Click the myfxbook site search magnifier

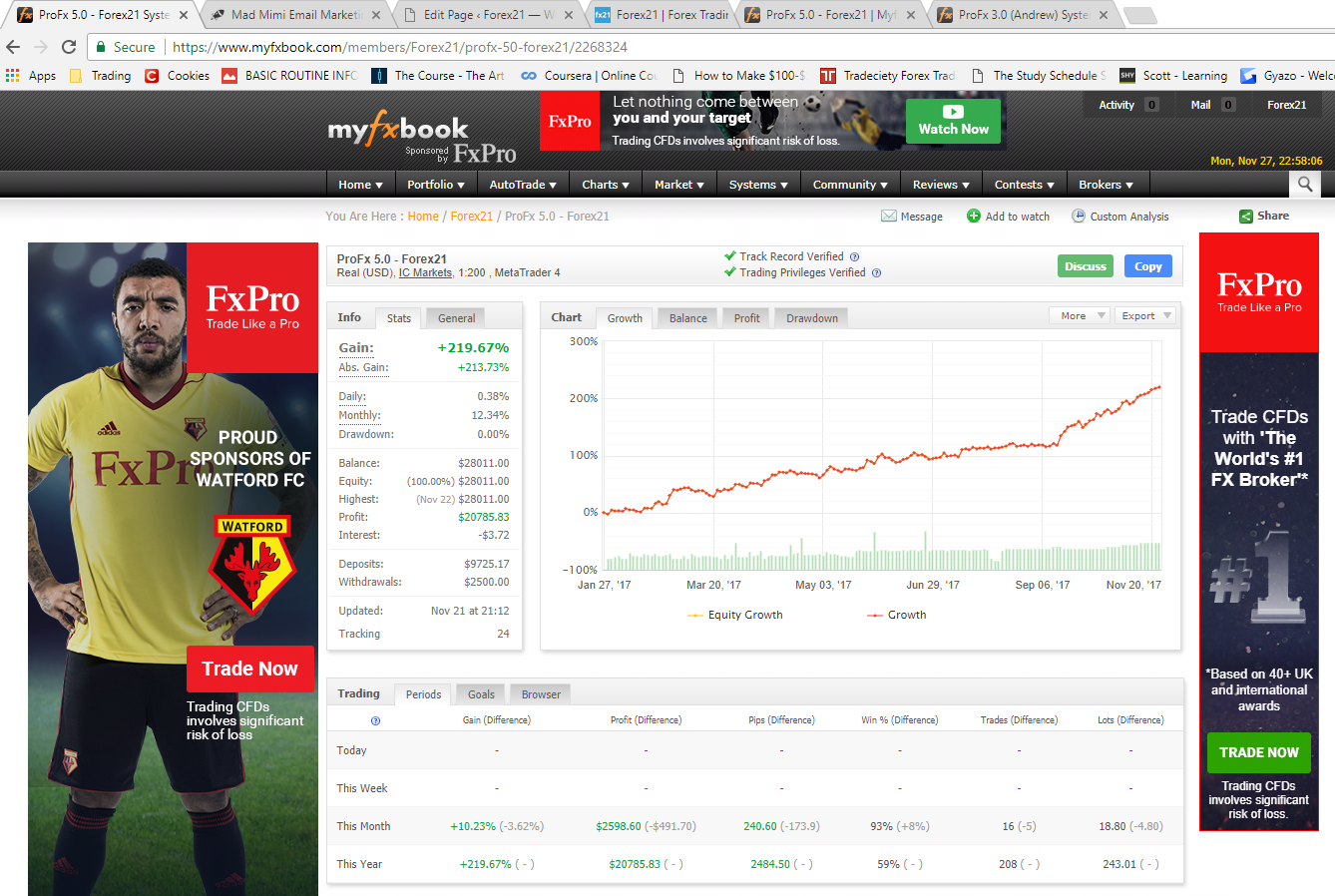[x=1304, y=184]
